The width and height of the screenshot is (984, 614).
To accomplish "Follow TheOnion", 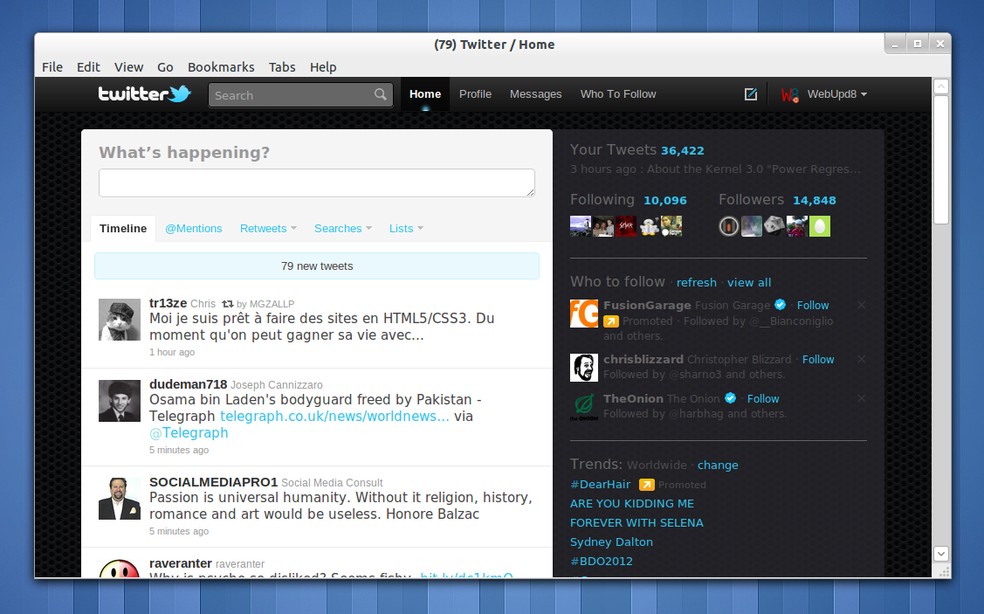I will point(763,399).
